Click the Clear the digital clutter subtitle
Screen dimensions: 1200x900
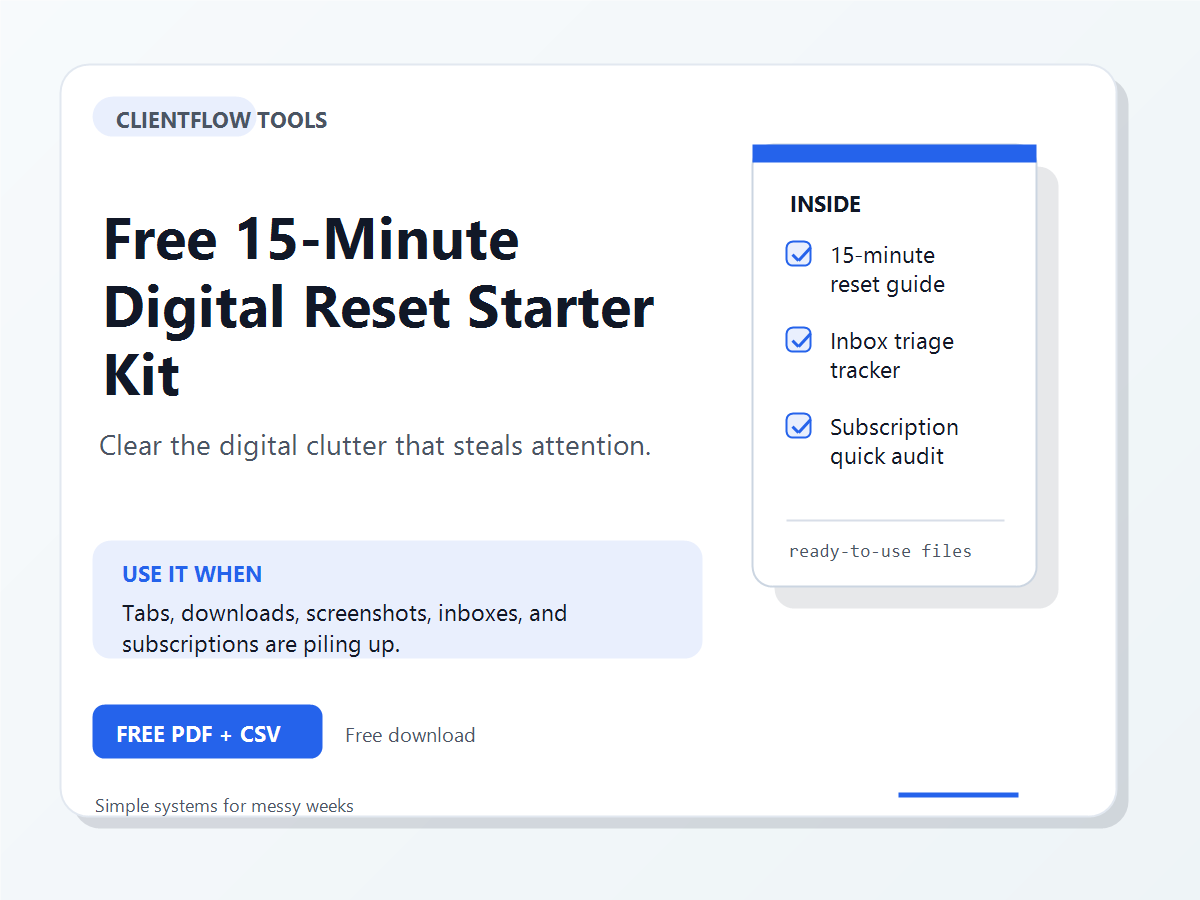pos(375,446)
